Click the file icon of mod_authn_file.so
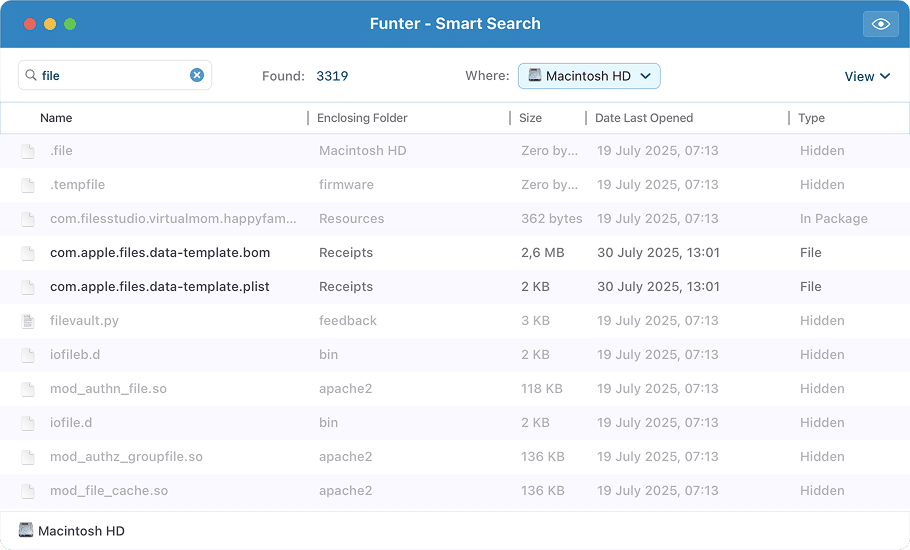The height and width of the screenshot is (550, 910). pyautogui.click(x=28, y=389)
